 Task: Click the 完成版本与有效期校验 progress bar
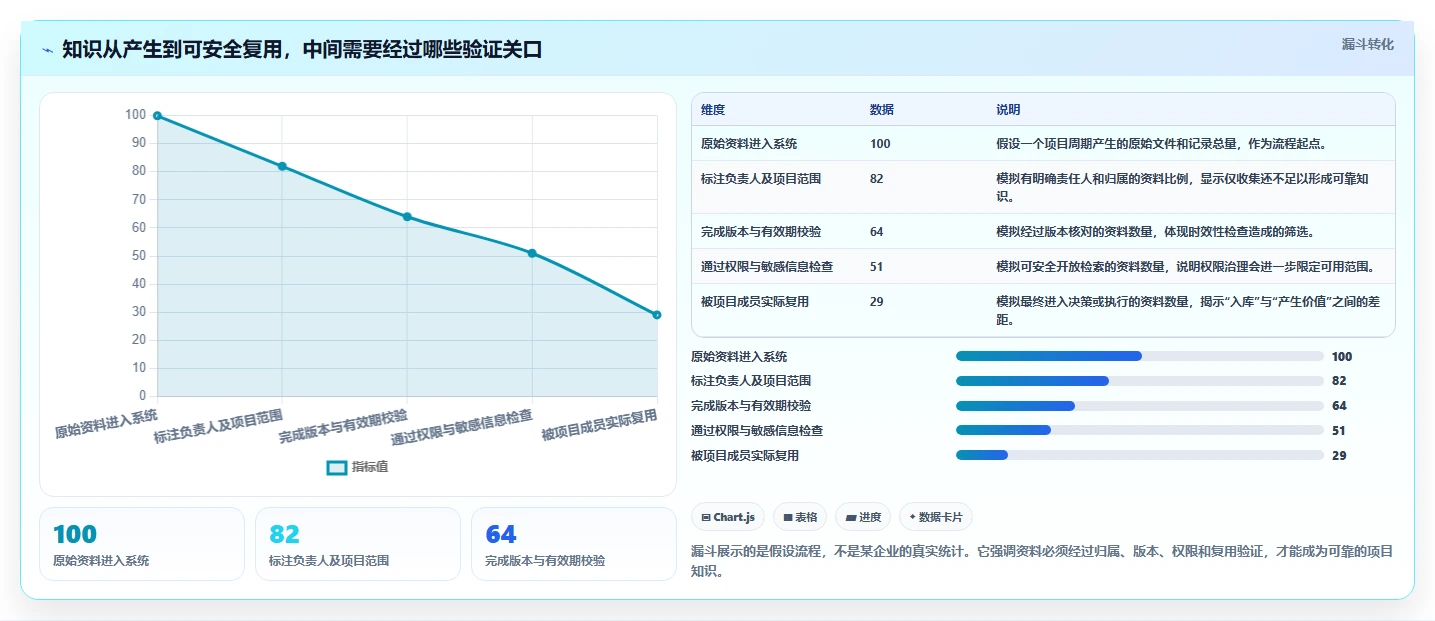1140,406
